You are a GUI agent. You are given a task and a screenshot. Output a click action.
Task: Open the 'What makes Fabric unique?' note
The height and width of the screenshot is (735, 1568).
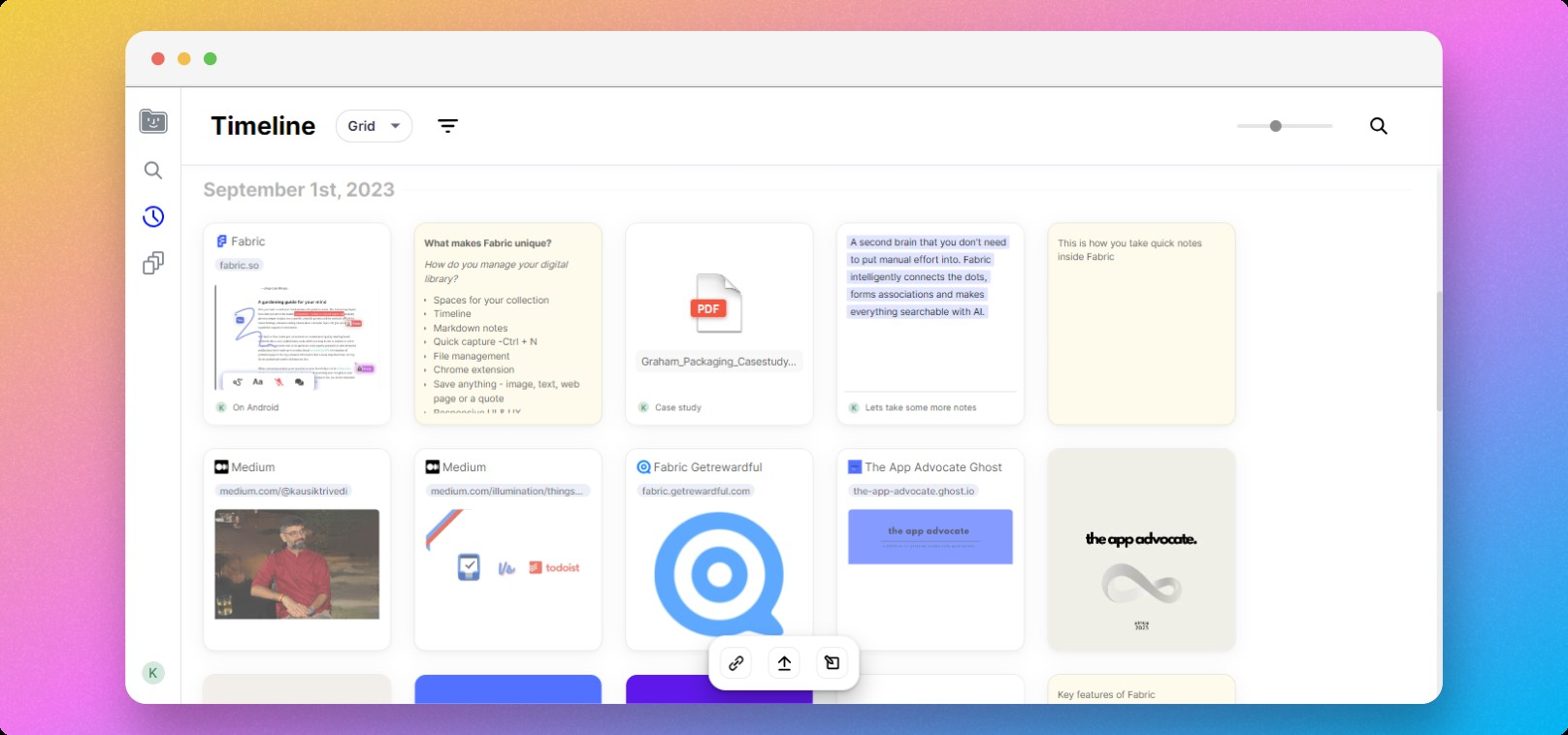click(507, 324)
